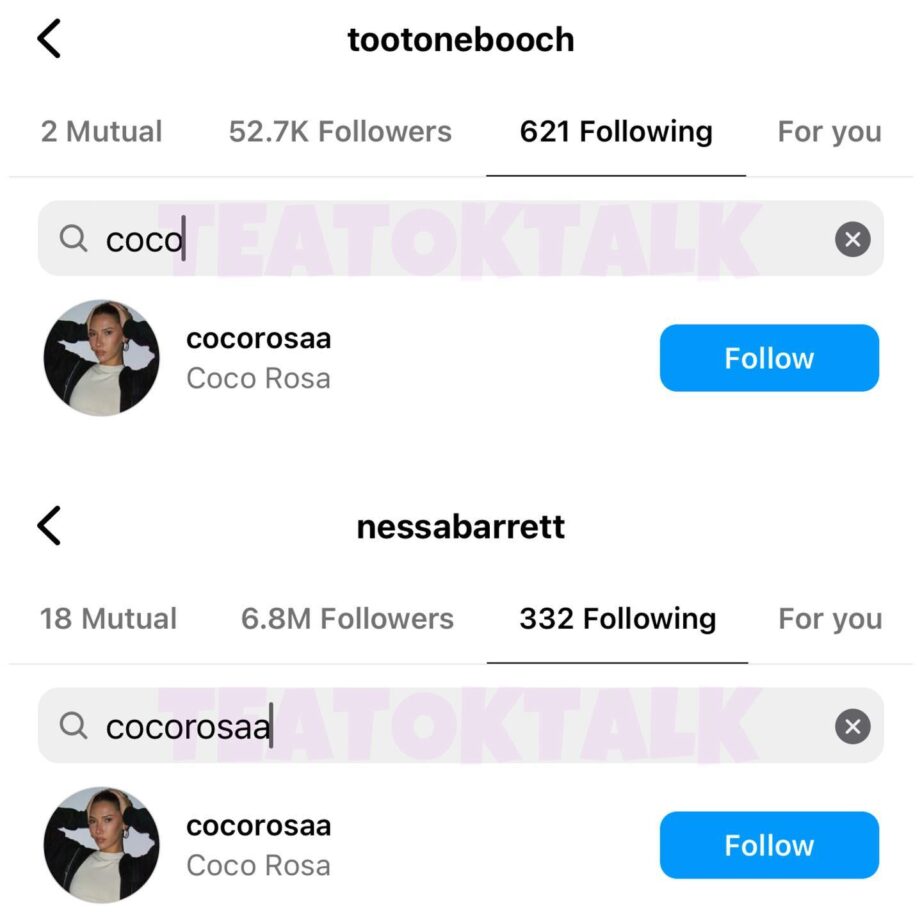Clear the "coco" search text
Viewport: 922px width, 922px height.
852,240
